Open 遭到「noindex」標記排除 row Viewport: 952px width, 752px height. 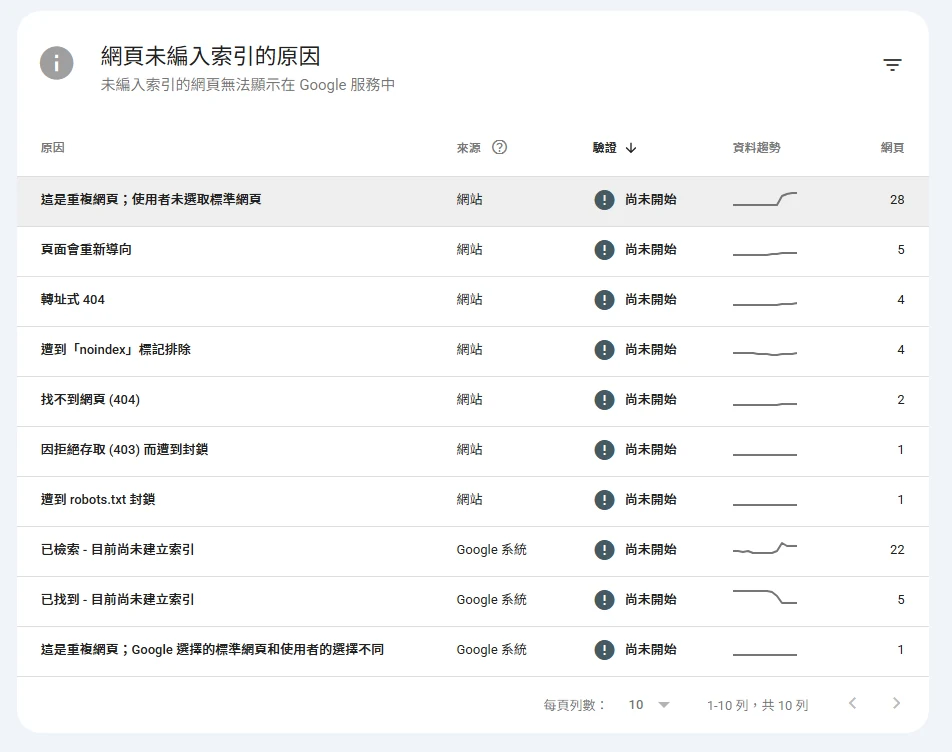(x=473, y=351)
